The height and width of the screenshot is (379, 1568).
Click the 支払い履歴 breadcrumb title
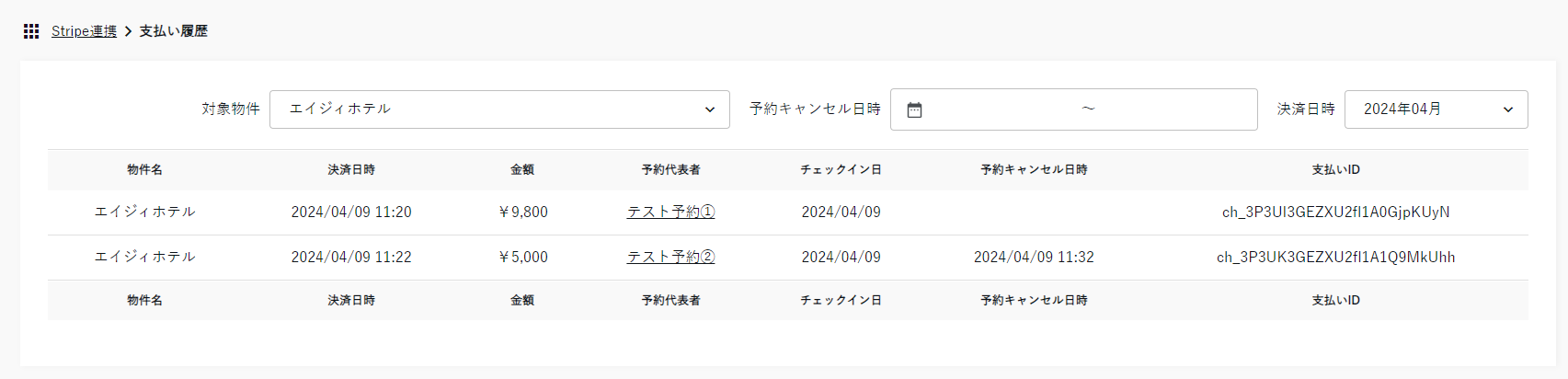point(173,31)
